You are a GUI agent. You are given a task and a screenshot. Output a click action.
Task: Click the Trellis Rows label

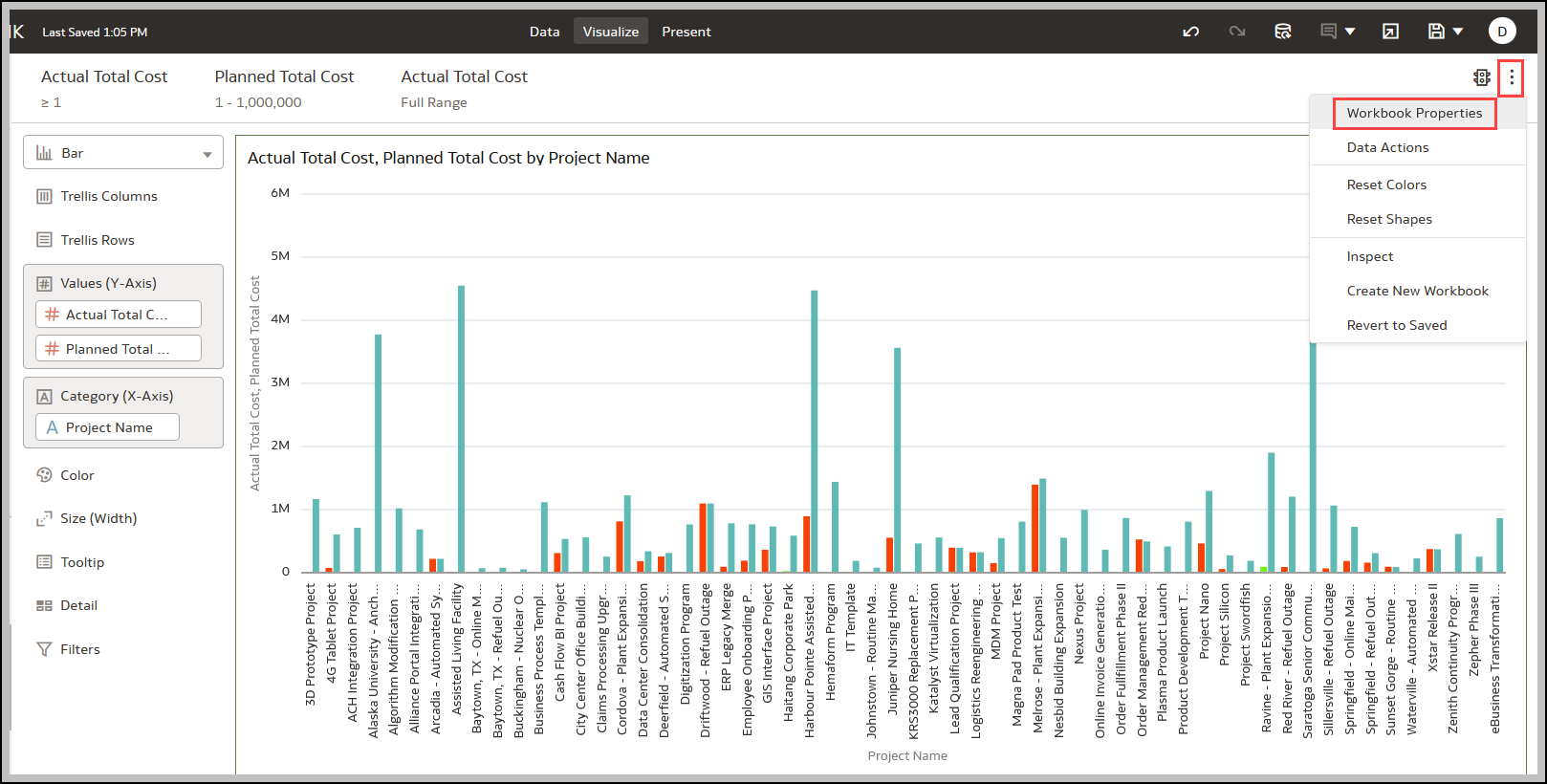point(98,240)
